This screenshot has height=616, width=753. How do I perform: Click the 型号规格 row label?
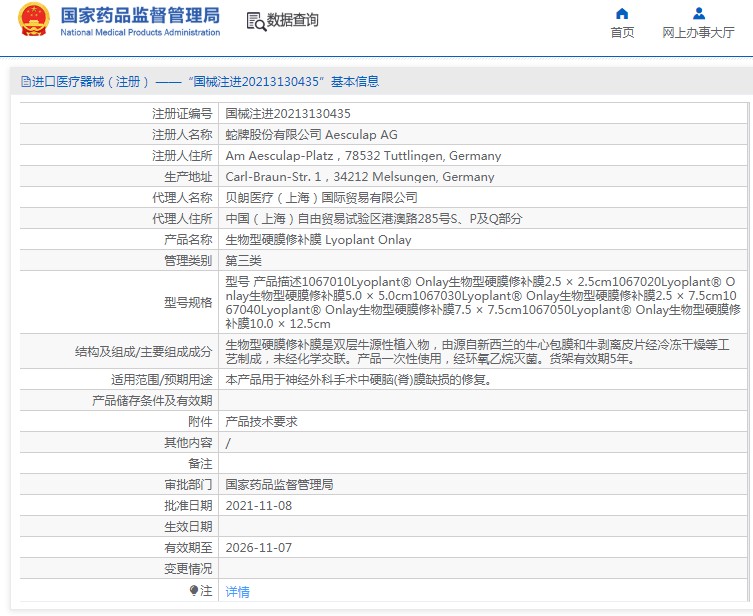[188, 302]
